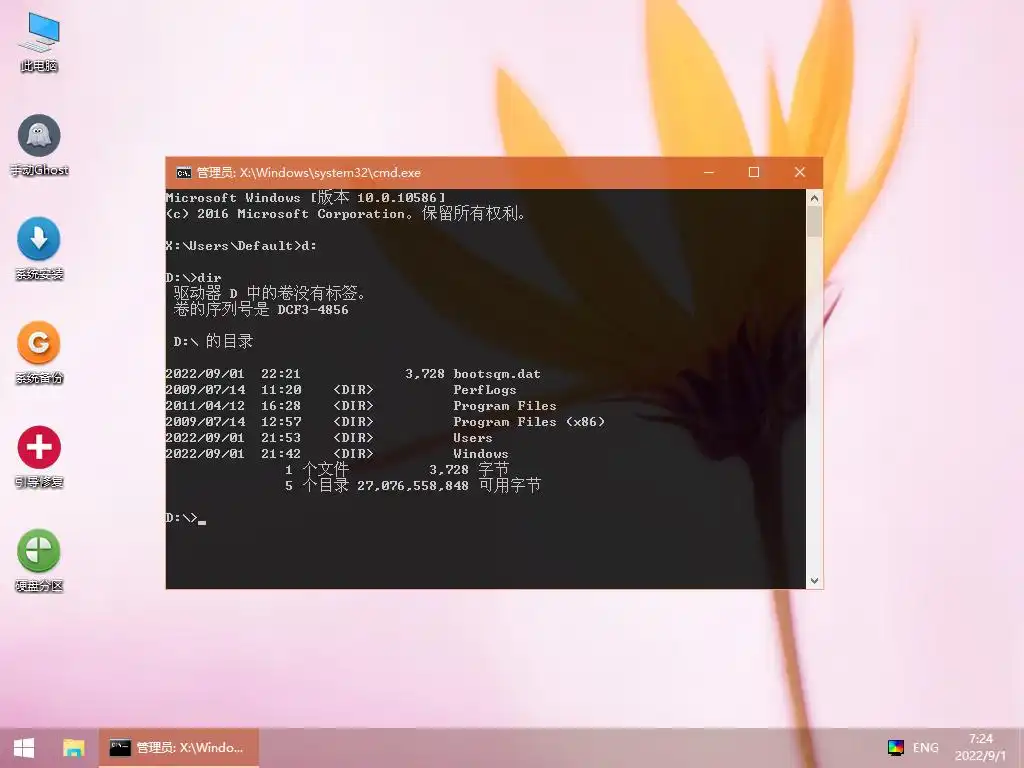
Task: Select the cmd.exe taskbar button
Action: [179, 748]
